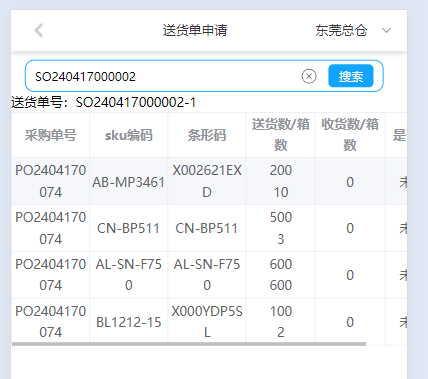Click the 600 / 600 delivery quantity cell
This screenshot has width=428, height=379.
tap(281, 275)
